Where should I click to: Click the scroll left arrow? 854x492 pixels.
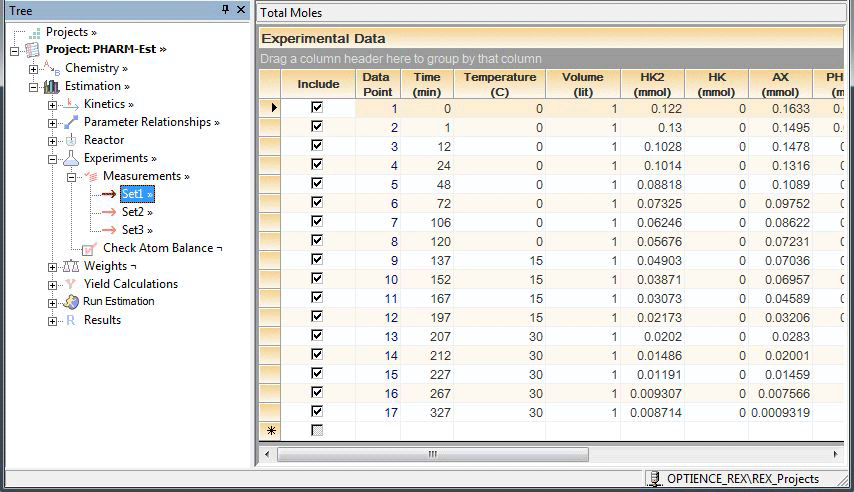click(x=267, y=454)
